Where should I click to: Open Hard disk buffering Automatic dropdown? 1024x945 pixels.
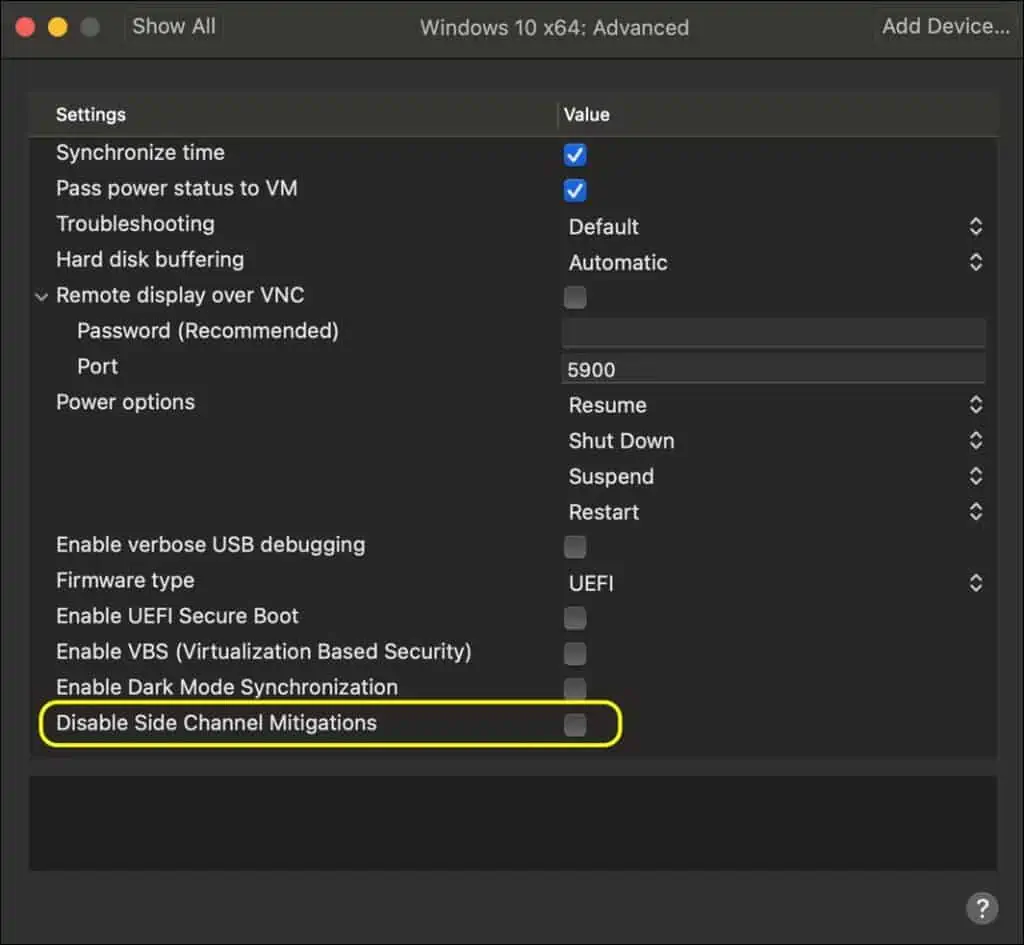[x=775, y=263]
